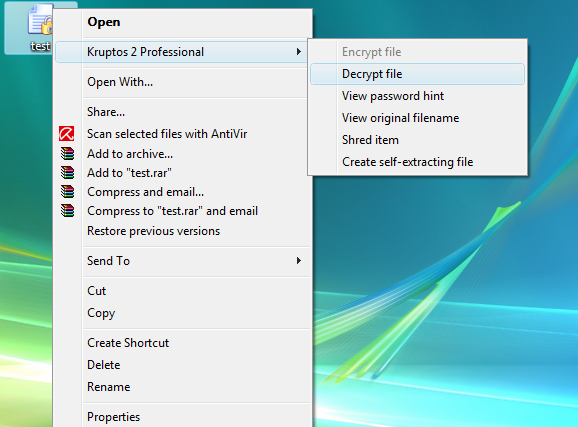Click WinRAR icon beside Add to "test.rar"

67,173
